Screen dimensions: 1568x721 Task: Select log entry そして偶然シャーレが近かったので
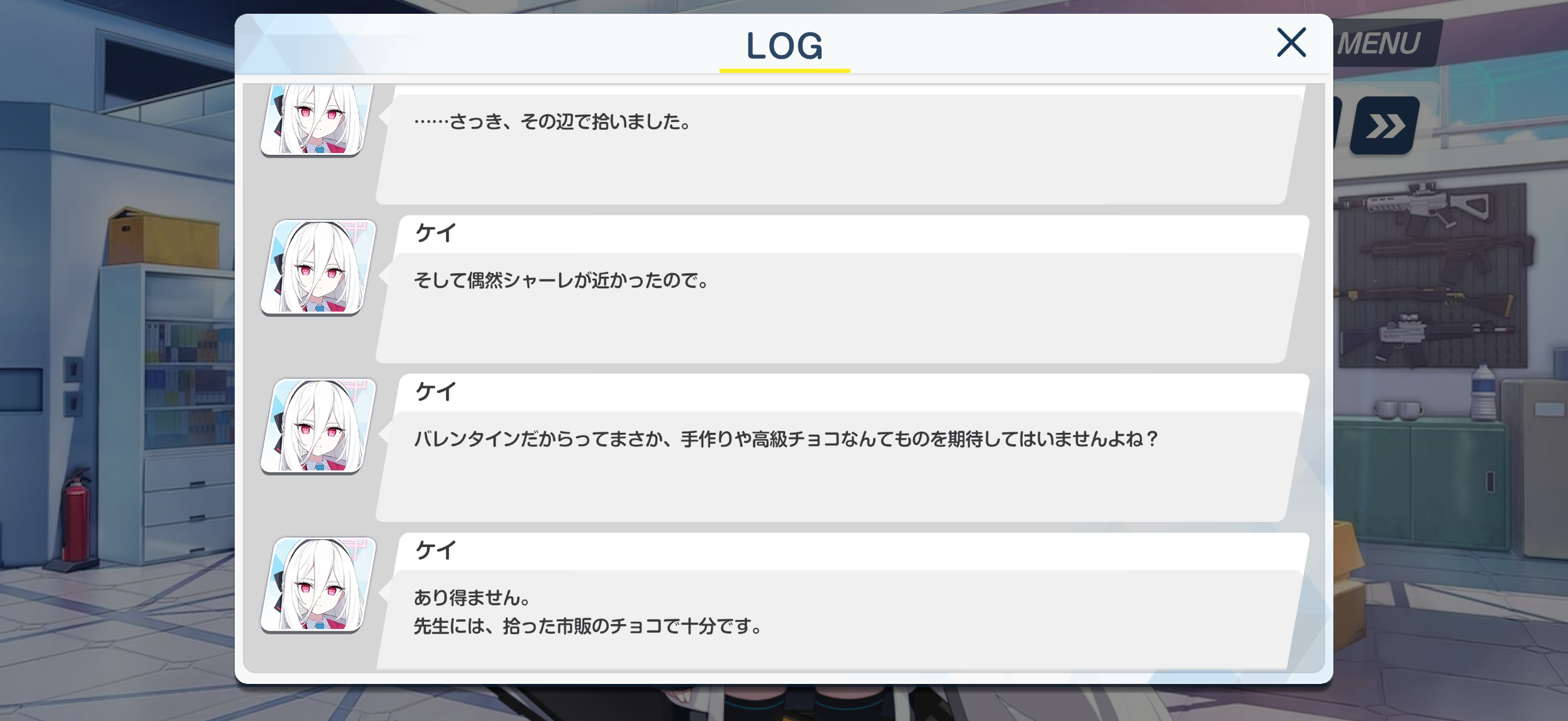coord(841,289)
